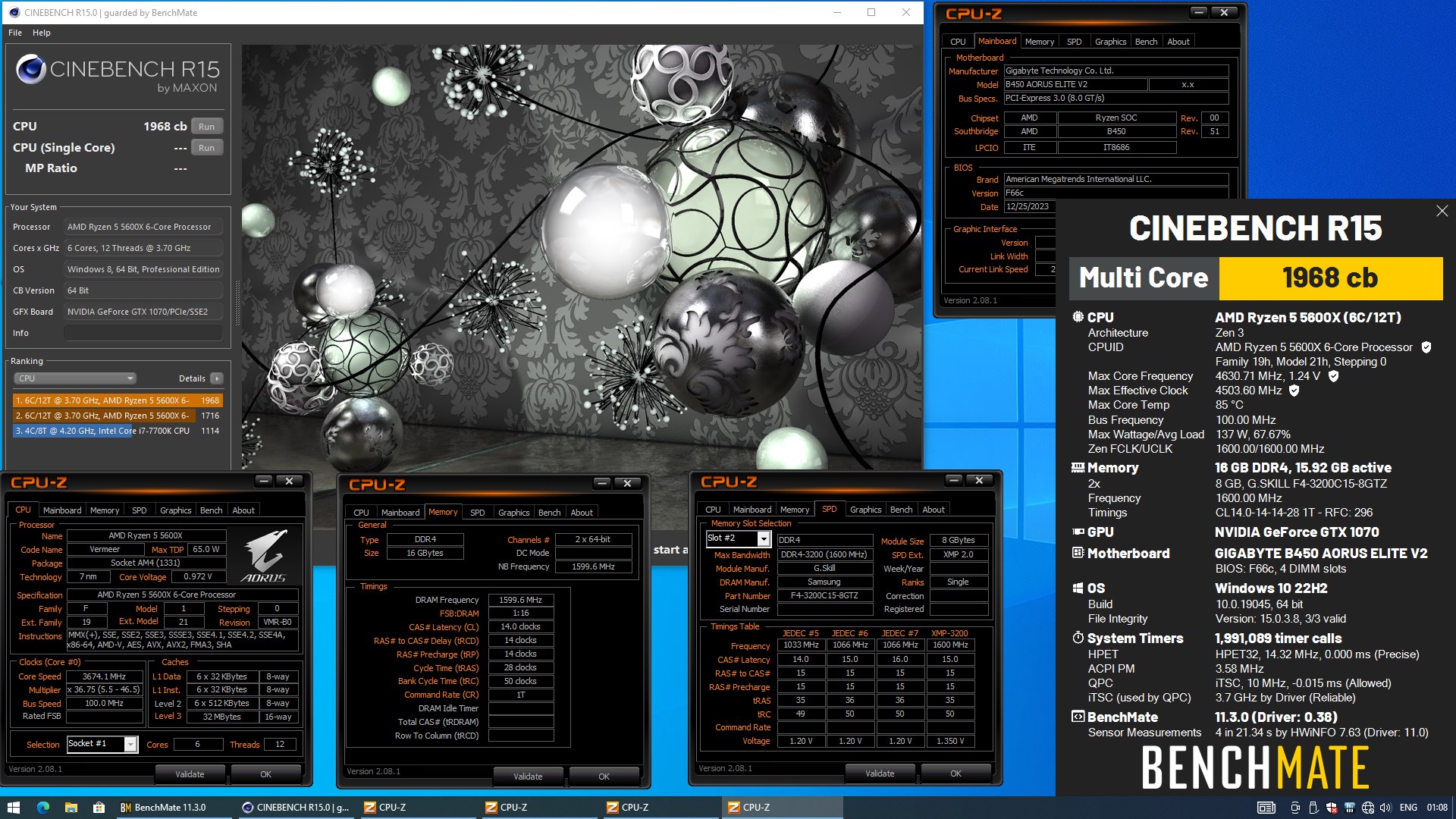Click OK in CPU-Z Memory window
This screenshot has height=819, width=1456.
pyautogui.click(x=604, y=777)
